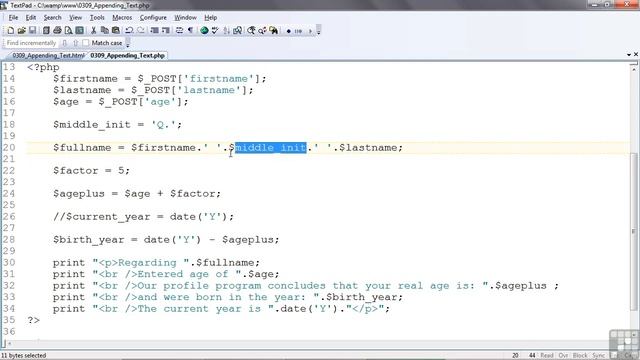Toggle visible spaces paragraph-mark icon
The image size is (640, 360).
click(x=190, y=31)
